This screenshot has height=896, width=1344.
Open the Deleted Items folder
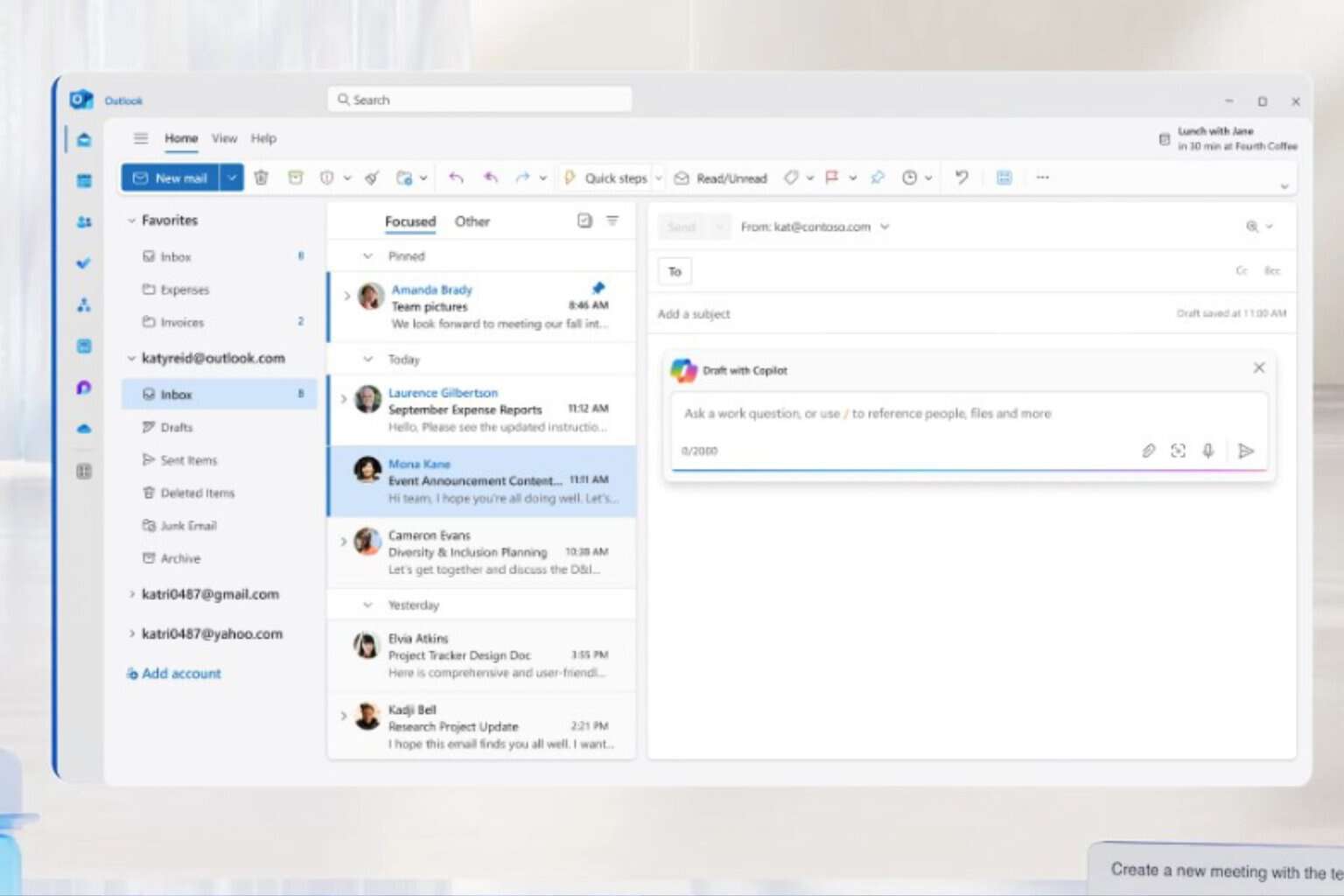(219, 493)
